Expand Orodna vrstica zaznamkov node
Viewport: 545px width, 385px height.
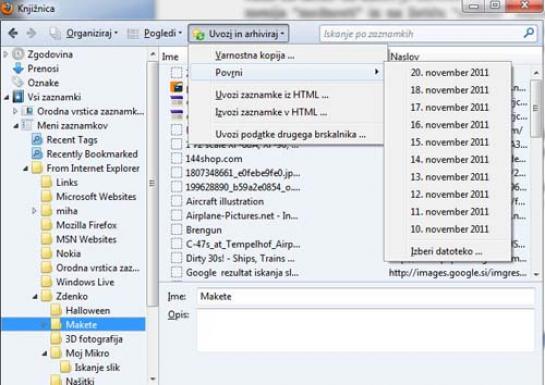(x=15, y=111)
